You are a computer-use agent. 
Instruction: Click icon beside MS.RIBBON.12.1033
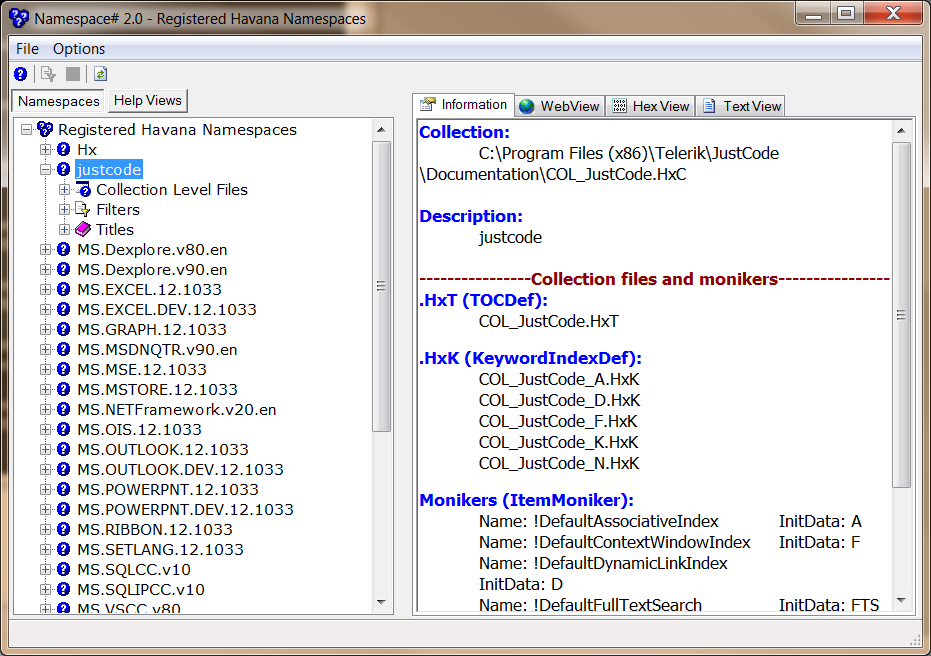pos(64,529)
